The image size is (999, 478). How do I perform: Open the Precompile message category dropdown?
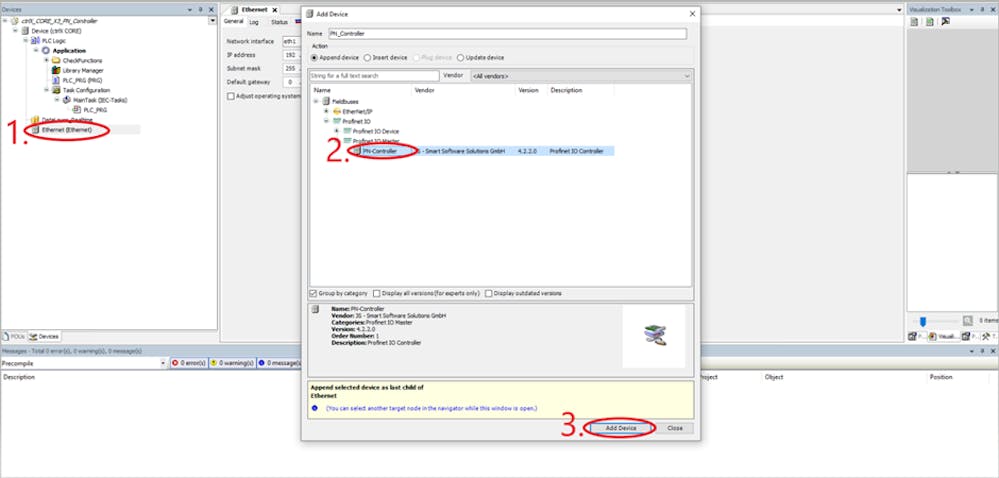(x=163, y=363)
